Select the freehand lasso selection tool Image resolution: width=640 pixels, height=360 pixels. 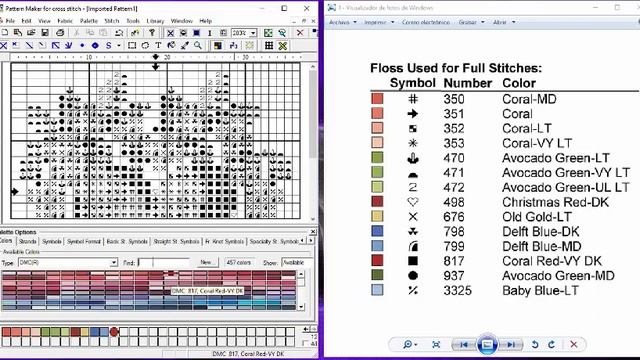(145, 46)
